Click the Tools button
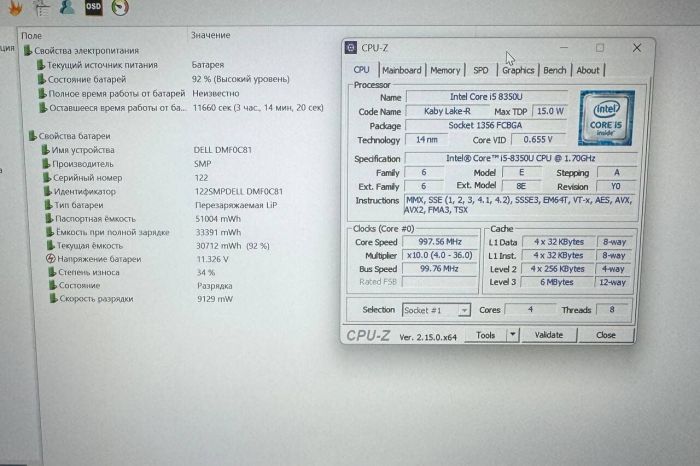This screenshot has width=700, height=466. tap(486, 336)
